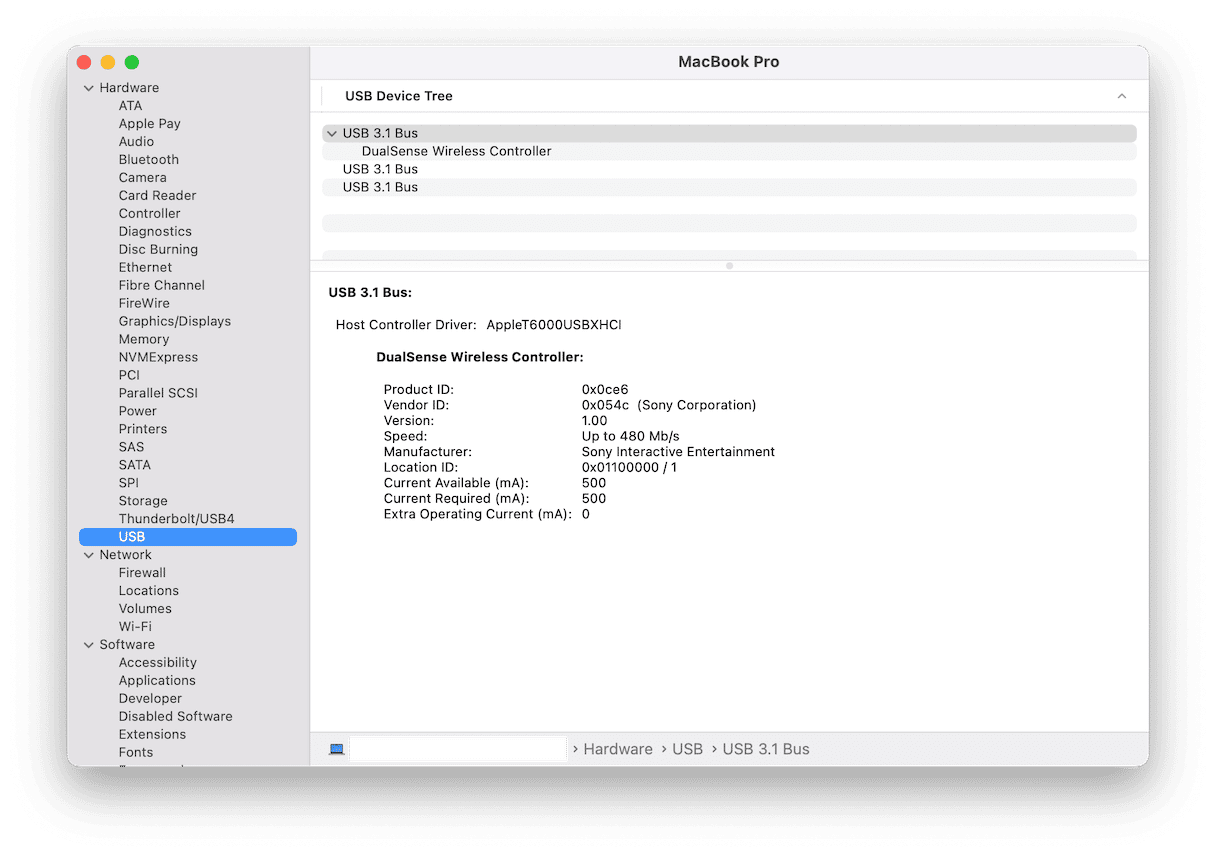Select Disabled Software in sidebar
Image resolution: width=1216 pixels, height=855 pixels.
[x=175, y=718]
